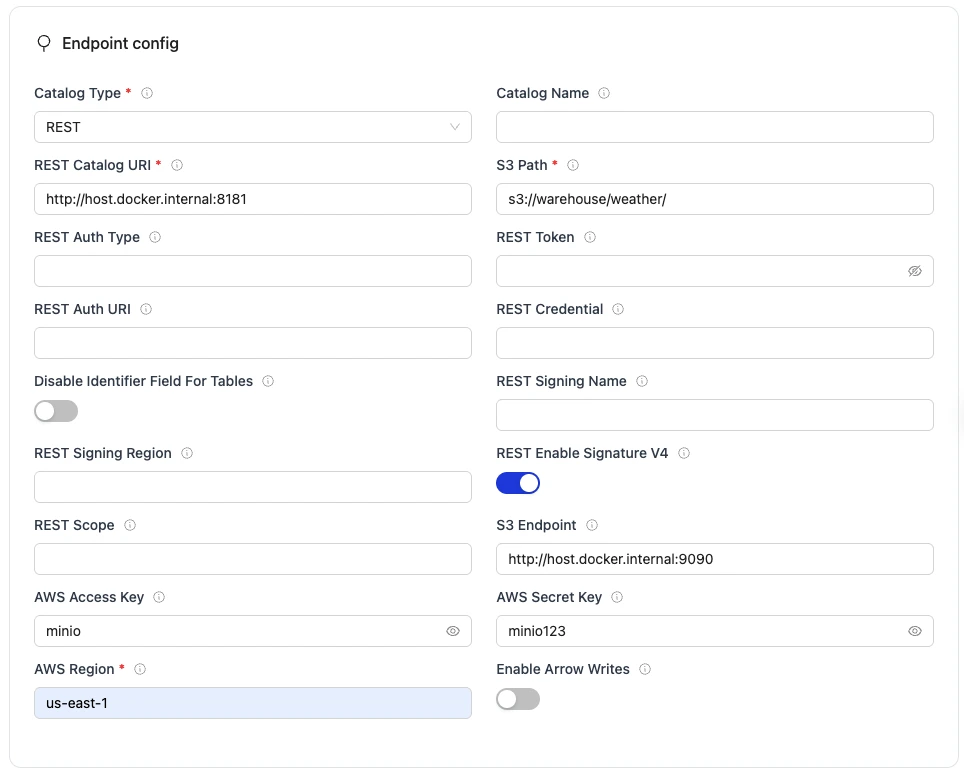Click the REST Catalog URI field
The width and height of the screenshot is (964, 775).
coord(253,199)
